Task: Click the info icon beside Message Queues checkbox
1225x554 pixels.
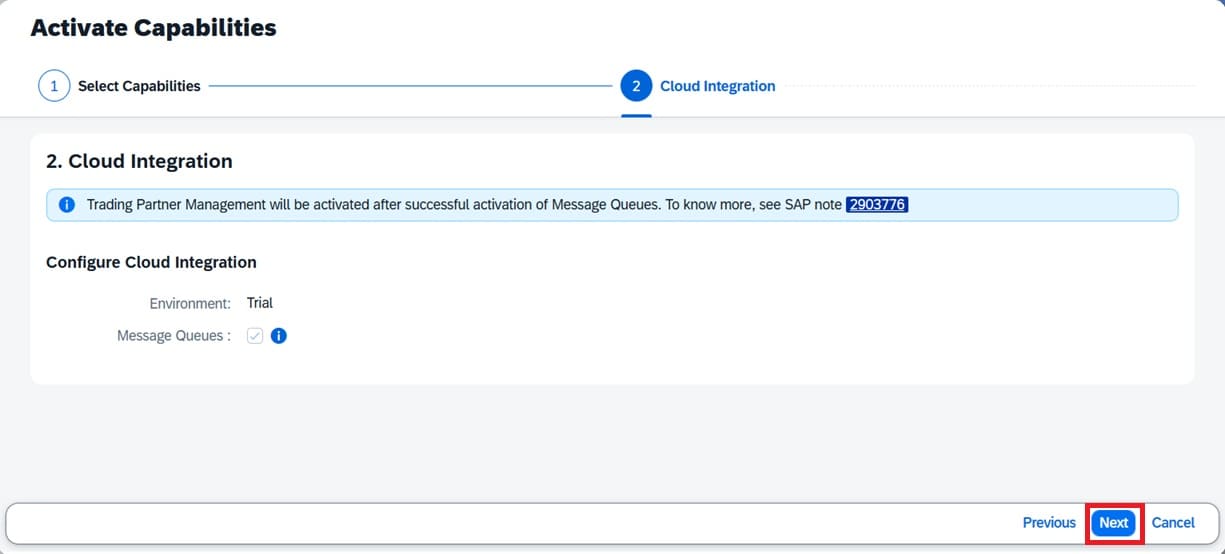Action: (x=279, y=336)
